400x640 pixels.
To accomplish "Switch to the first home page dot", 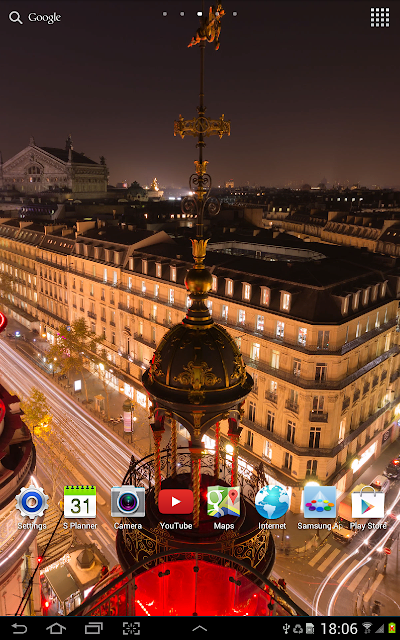I will (165, 14).
